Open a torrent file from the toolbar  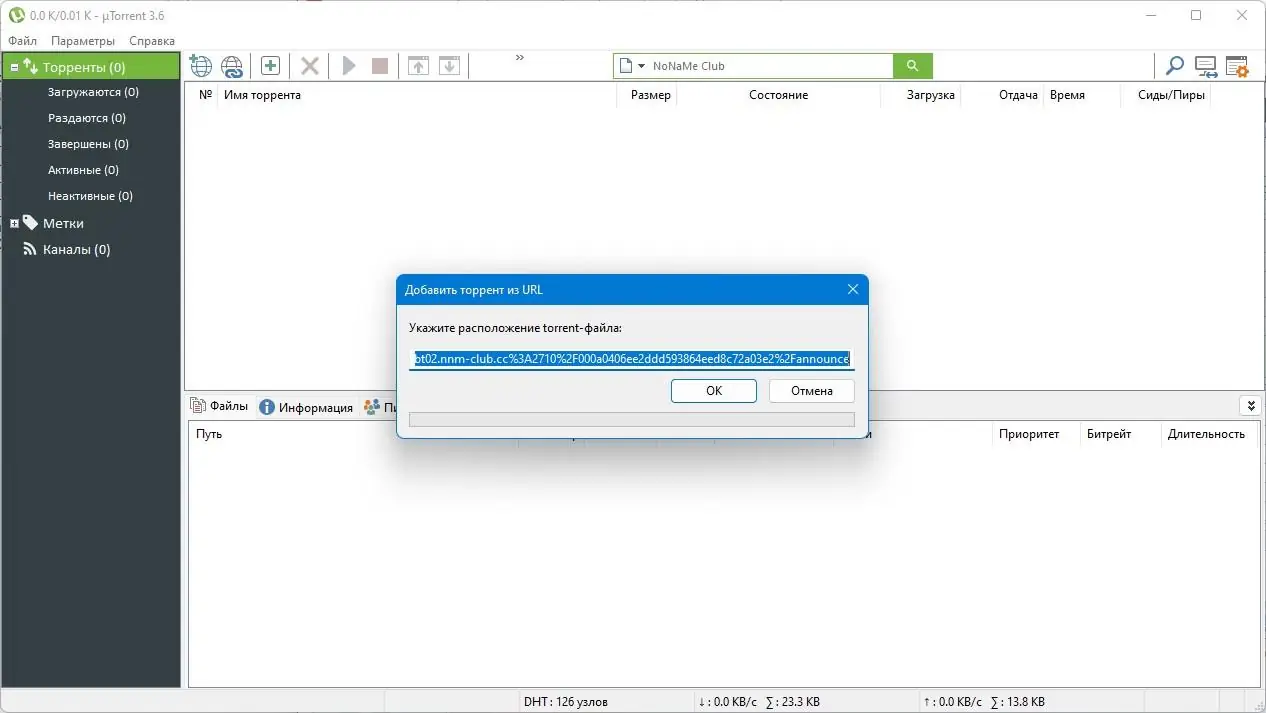[200, 65]
